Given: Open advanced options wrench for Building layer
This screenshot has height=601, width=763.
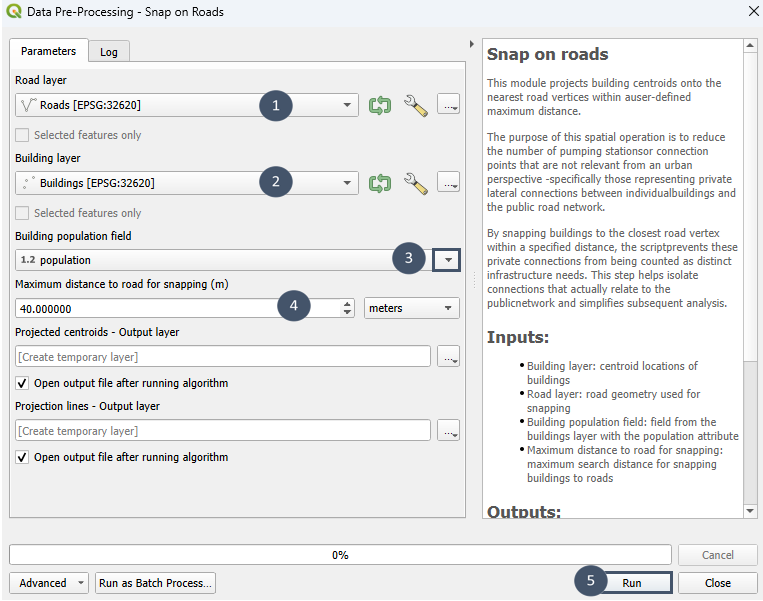Looking at the screenshot, I should (x=415, y=183).
